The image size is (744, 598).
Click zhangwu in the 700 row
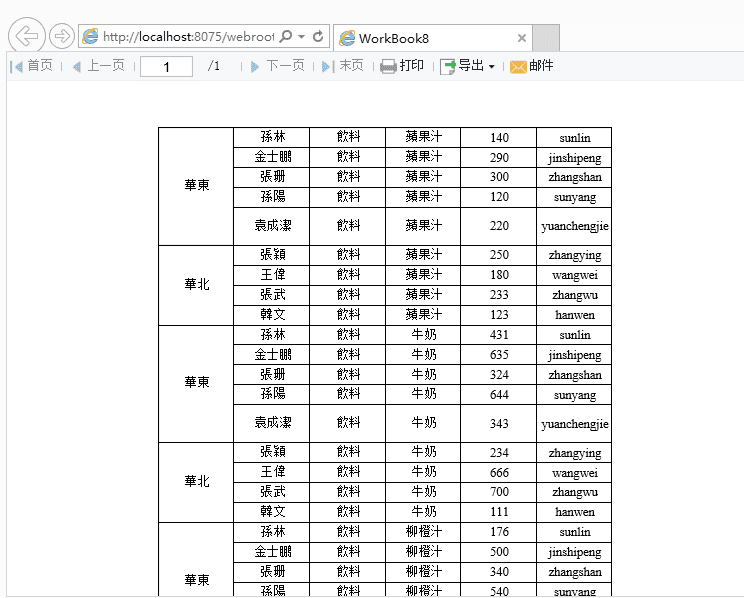tap(575, 493)
